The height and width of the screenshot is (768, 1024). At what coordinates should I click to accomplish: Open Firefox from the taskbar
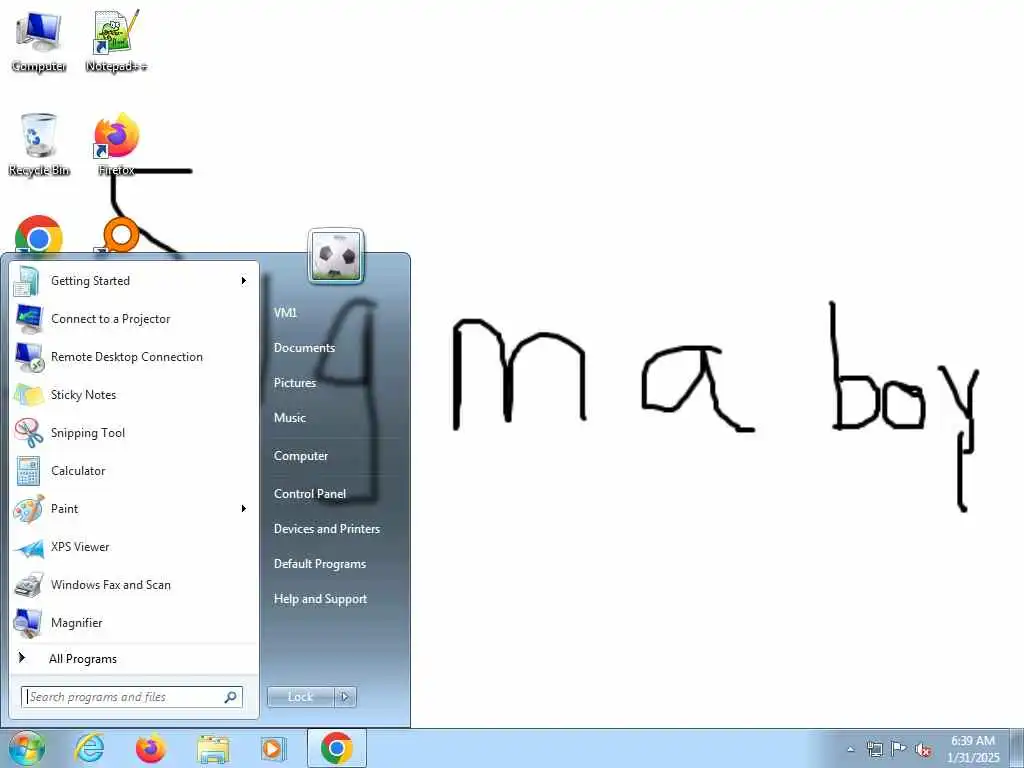151,748
